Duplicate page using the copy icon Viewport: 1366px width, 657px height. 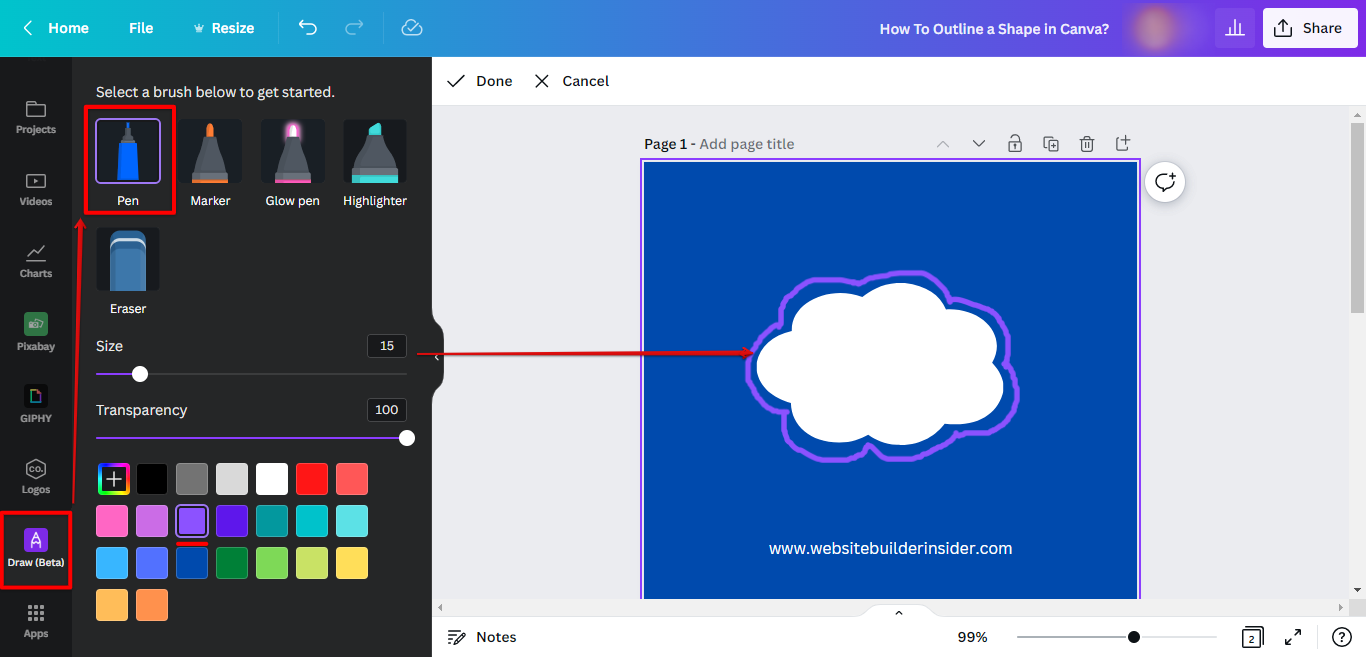pyautogui.click(x=1051, y=144)
